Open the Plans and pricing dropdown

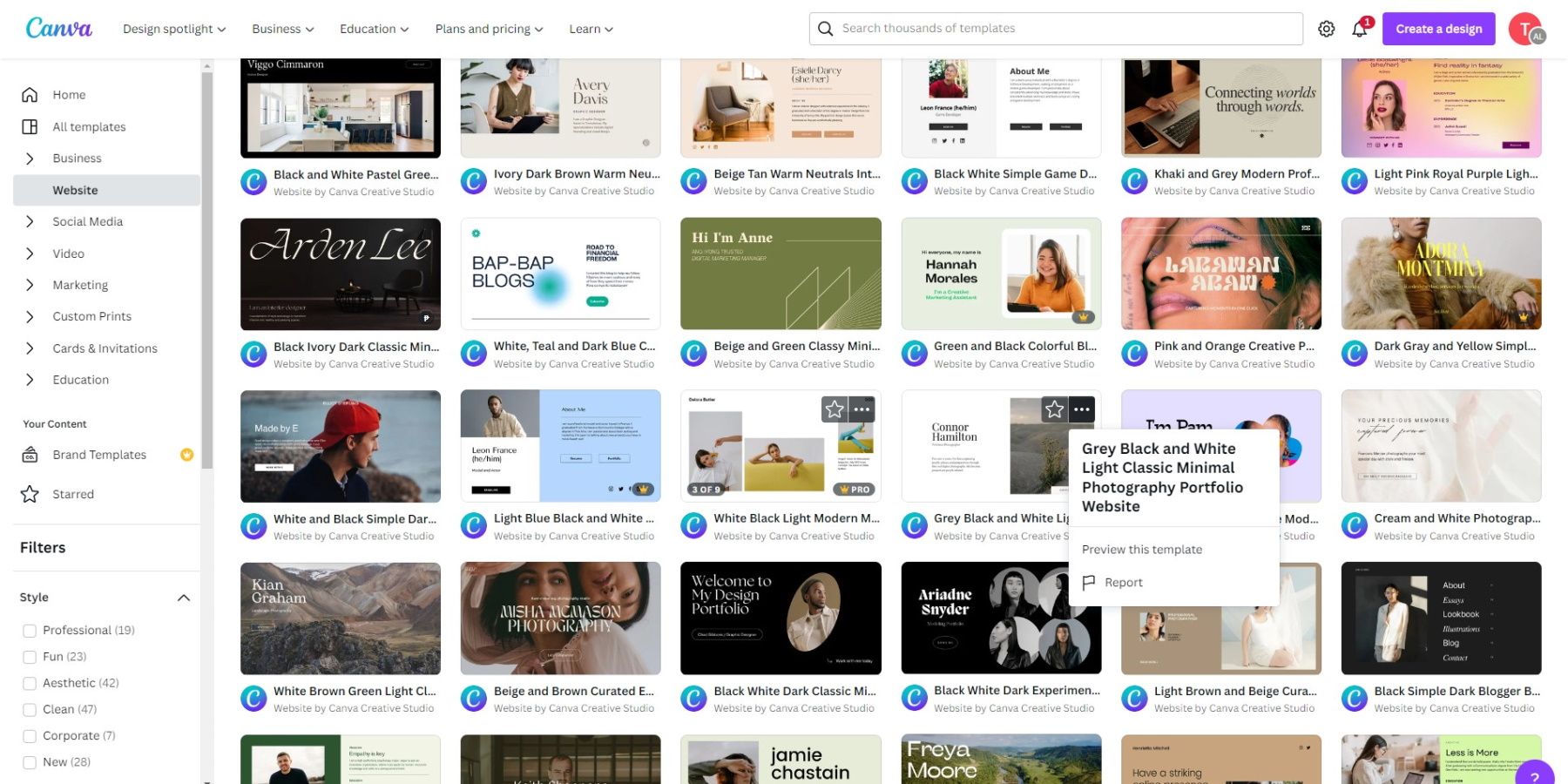pos(487,28)
